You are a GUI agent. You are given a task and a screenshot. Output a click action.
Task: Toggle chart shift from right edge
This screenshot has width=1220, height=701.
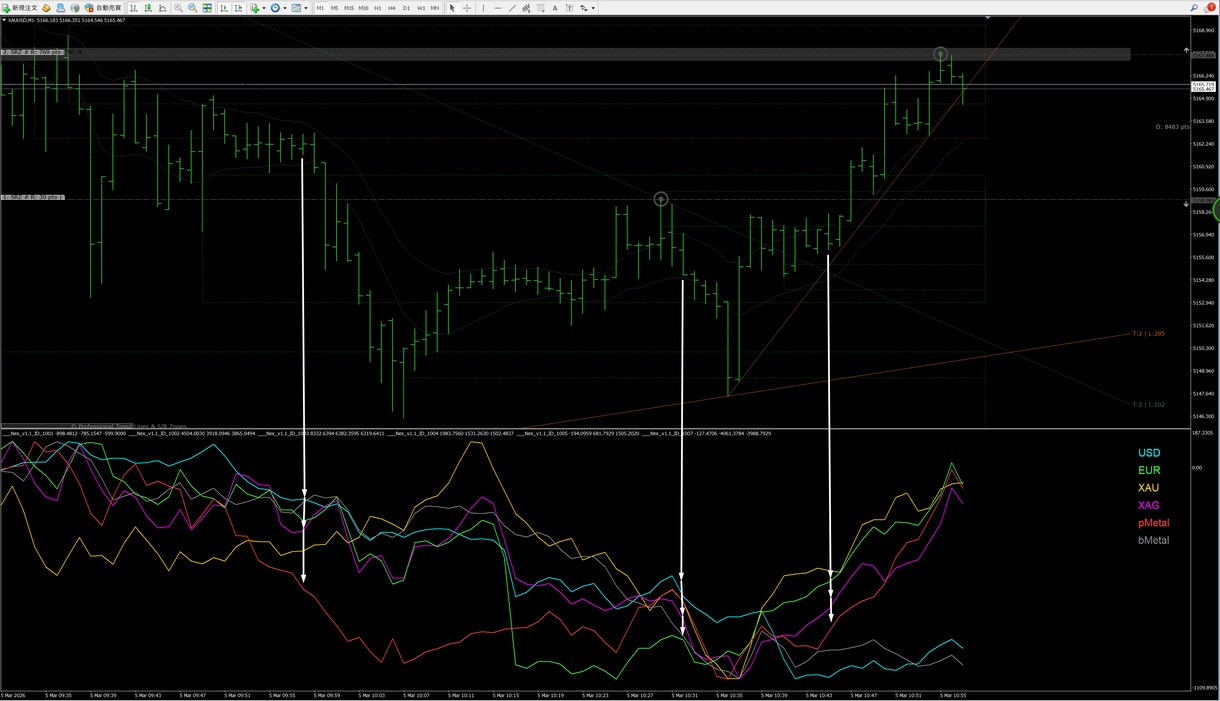(236, 8)
